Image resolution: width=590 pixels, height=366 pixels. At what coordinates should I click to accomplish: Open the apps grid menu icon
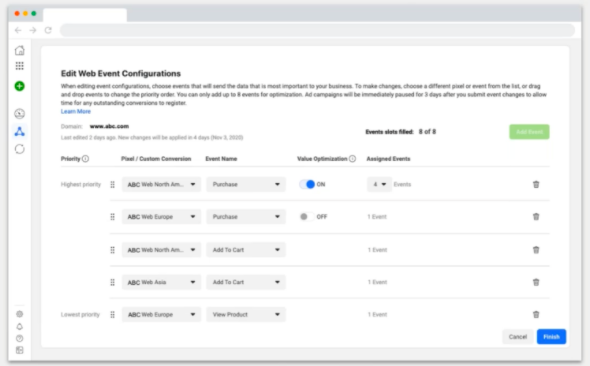click(x=20, y=66)
